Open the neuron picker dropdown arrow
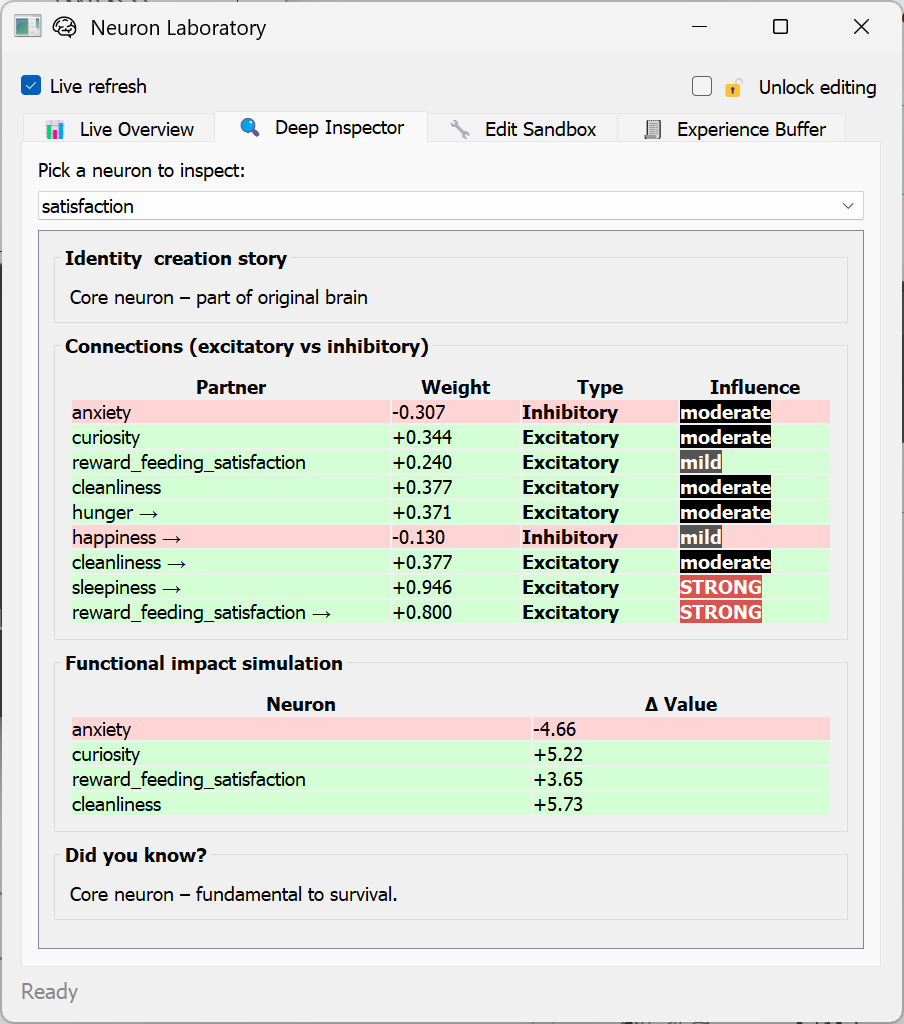The height and width of the screenshot is (1024, 904). [x=848, y=206]
